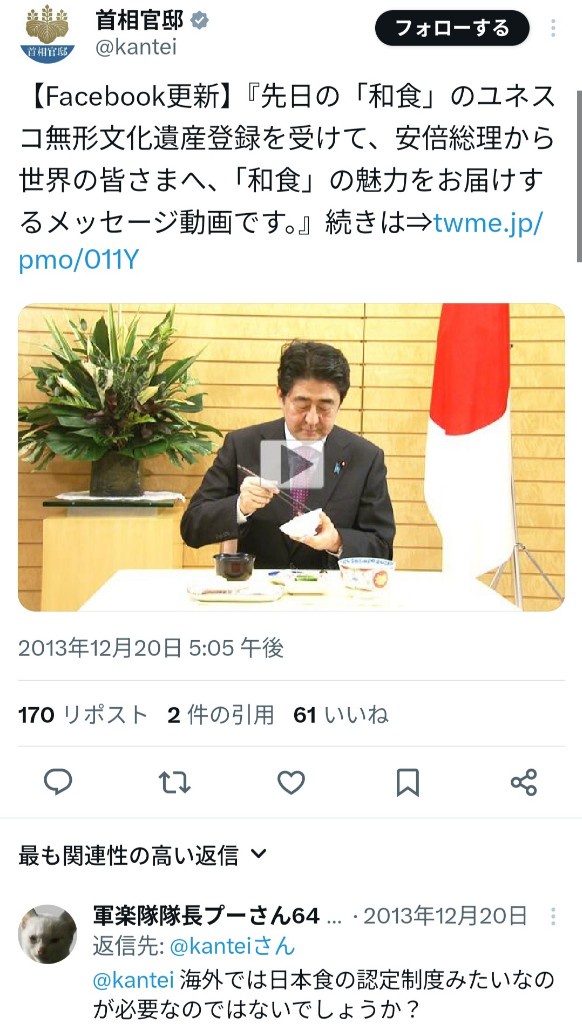
Task: Play the embedded video
Action: point(292,465)
